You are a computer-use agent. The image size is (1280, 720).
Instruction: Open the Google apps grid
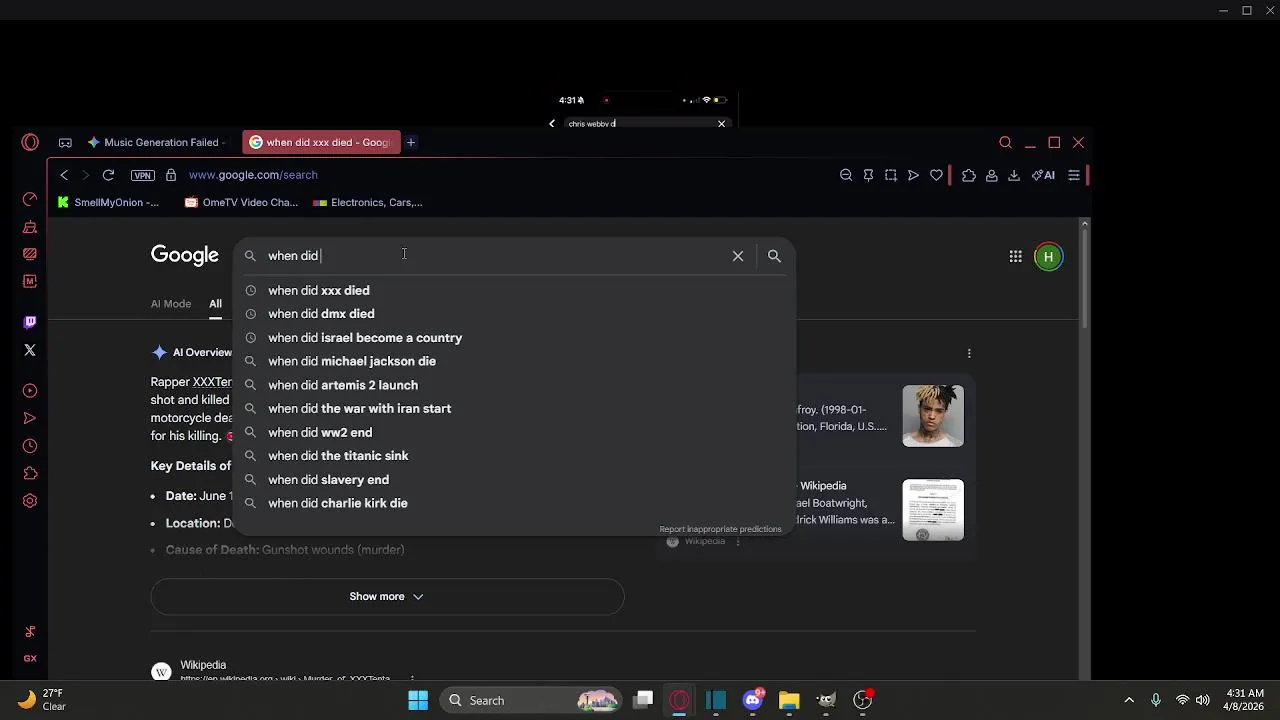pyautogui.click(x=1015, y=257)
